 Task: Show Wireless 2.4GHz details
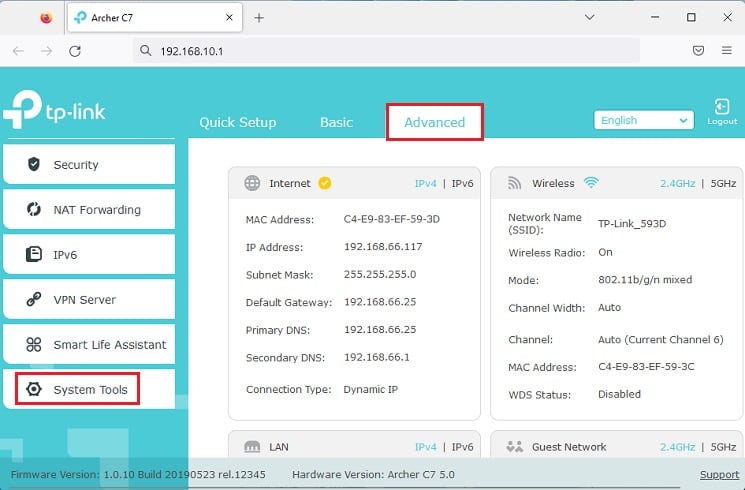point(677,183)
